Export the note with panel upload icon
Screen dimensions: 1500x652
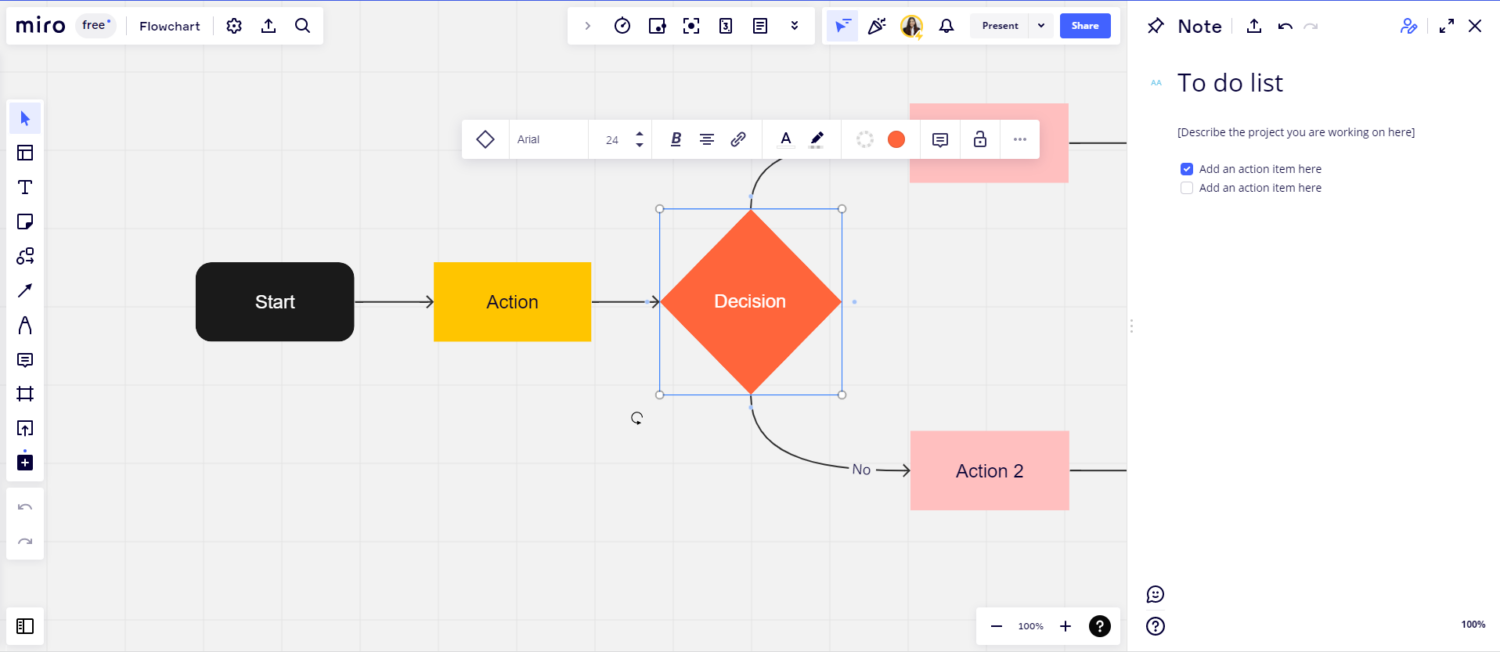pos(1254,26)
